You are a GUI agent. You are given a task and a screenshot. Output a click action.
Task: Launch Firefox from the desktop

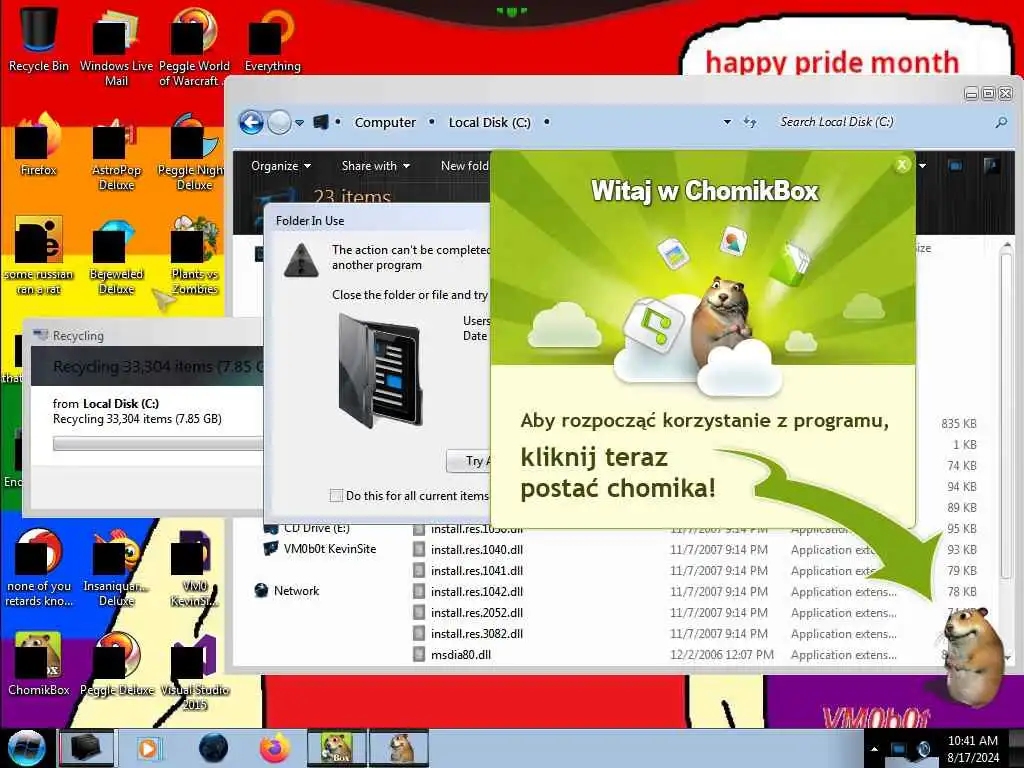pos(39,144)
